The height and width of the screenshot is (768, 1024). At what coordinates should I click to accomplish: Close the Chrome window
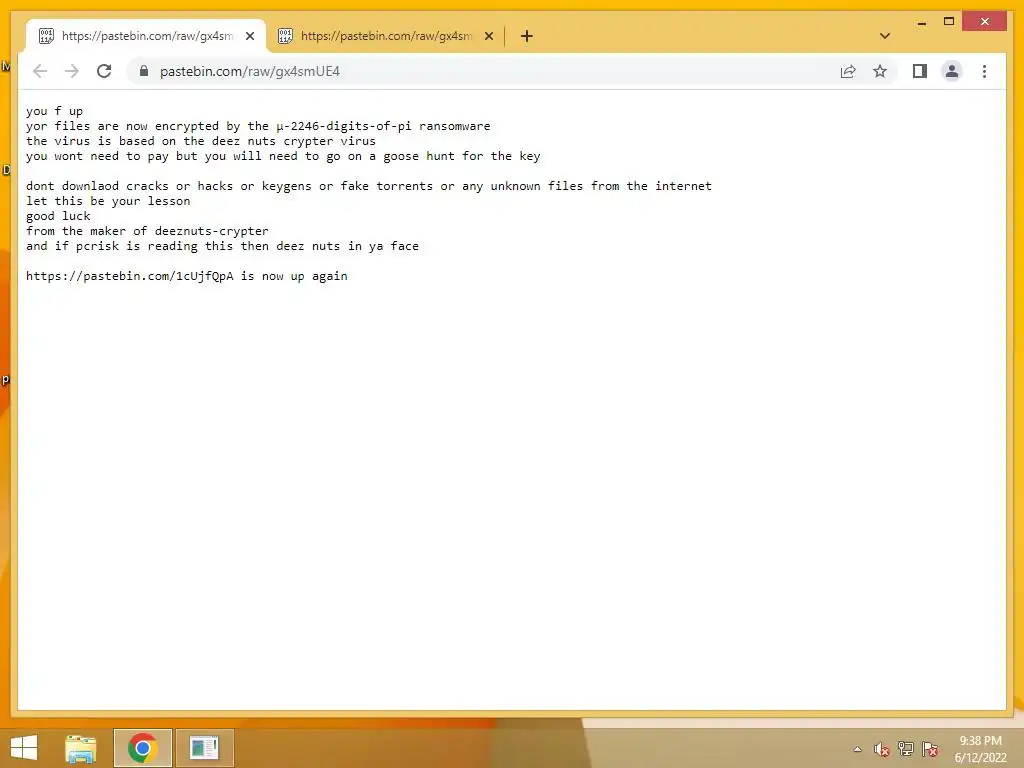point(985,22)
